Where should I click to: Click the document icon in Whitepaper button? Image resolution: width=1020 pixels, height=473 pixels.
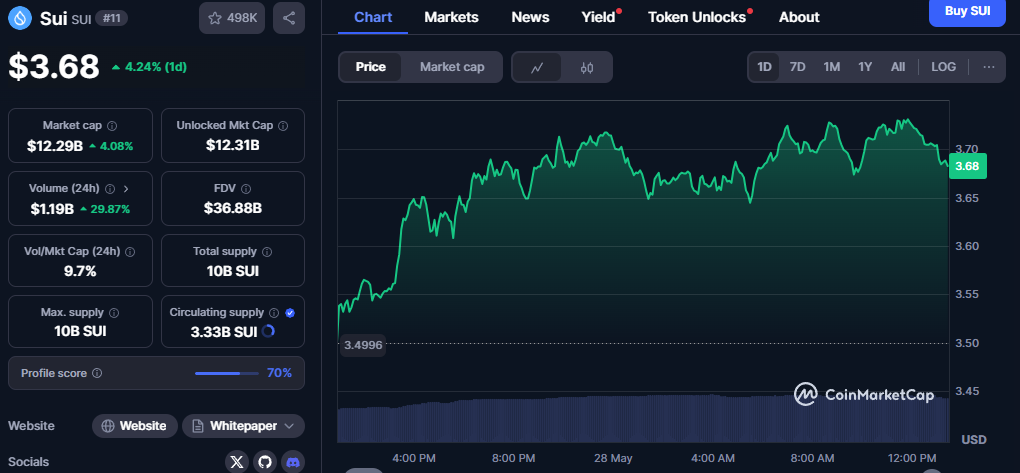[x=198, y=426]
